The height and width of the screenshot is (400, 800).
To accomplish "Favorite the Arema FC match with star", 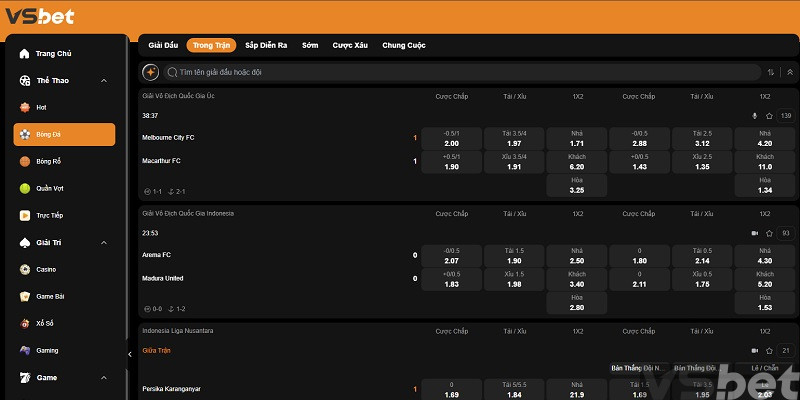I will tap(769, 233).
